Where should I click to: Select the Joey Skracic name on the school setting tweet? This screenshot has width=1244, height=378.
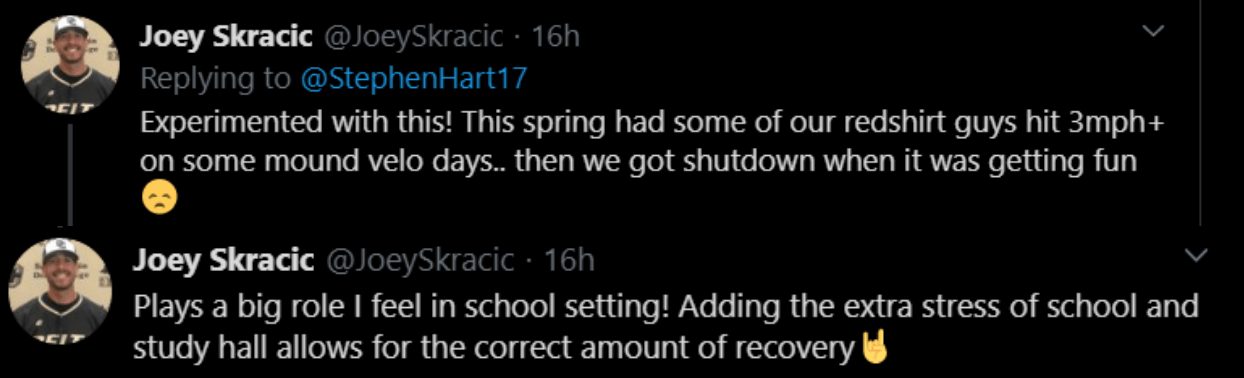224,261
